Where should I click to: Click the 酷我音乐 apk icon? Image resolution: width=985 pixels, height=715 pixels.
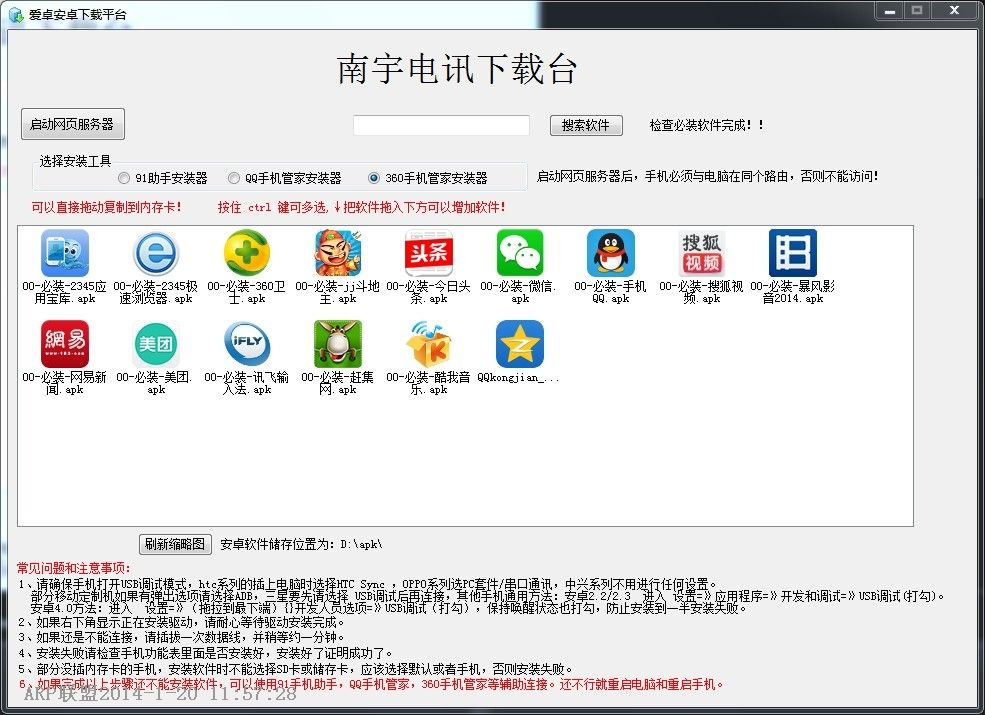[x=429, y=344]
